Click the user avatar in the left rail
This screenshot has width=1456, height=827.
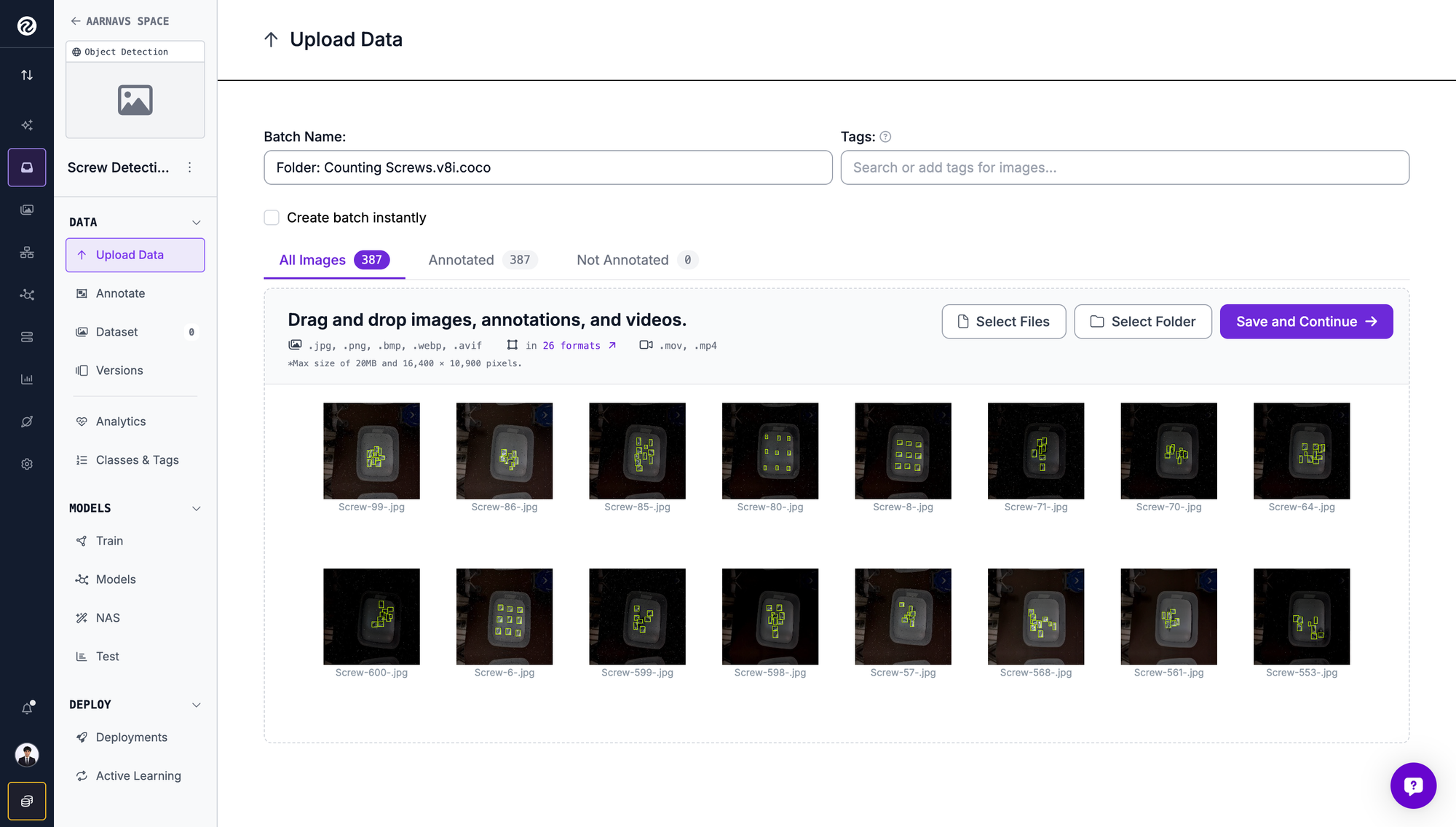click(x=27, y=755)
